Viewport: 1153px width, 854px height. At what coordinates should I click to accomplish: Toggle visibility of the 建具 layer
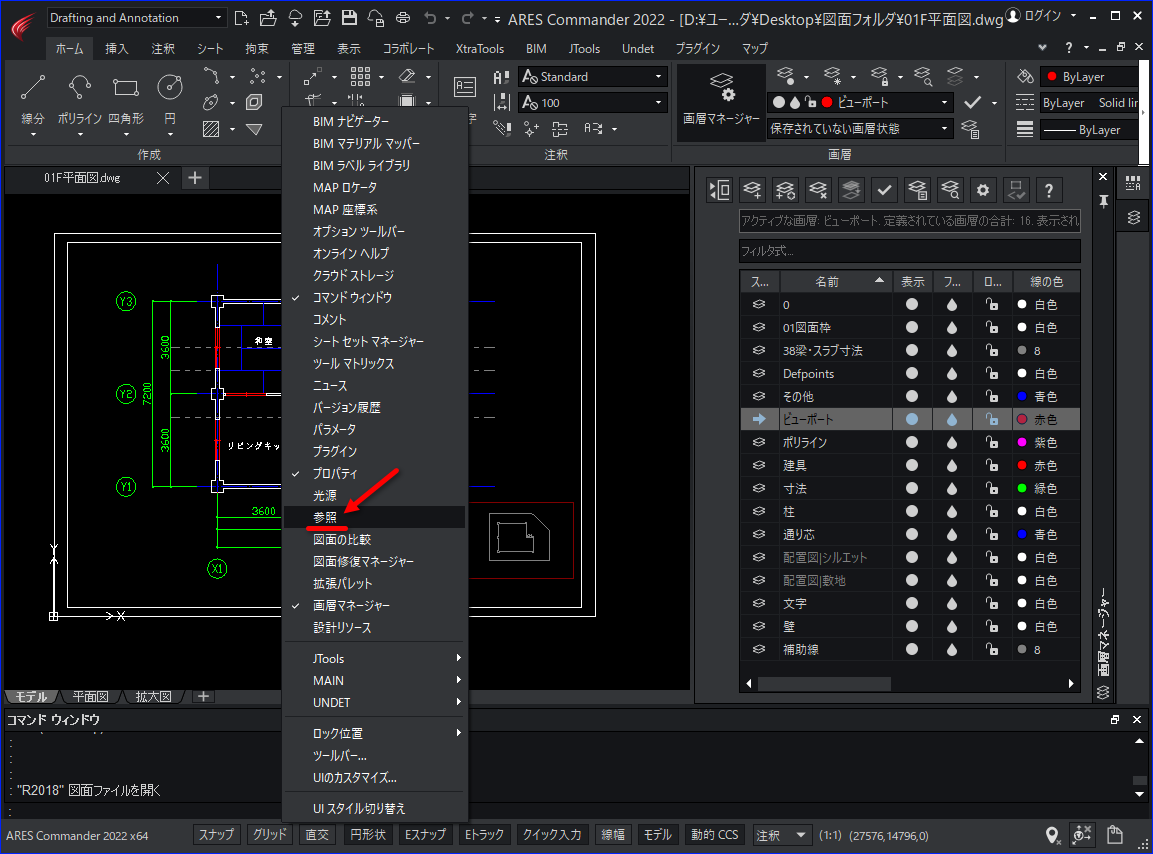pos(912,465)
